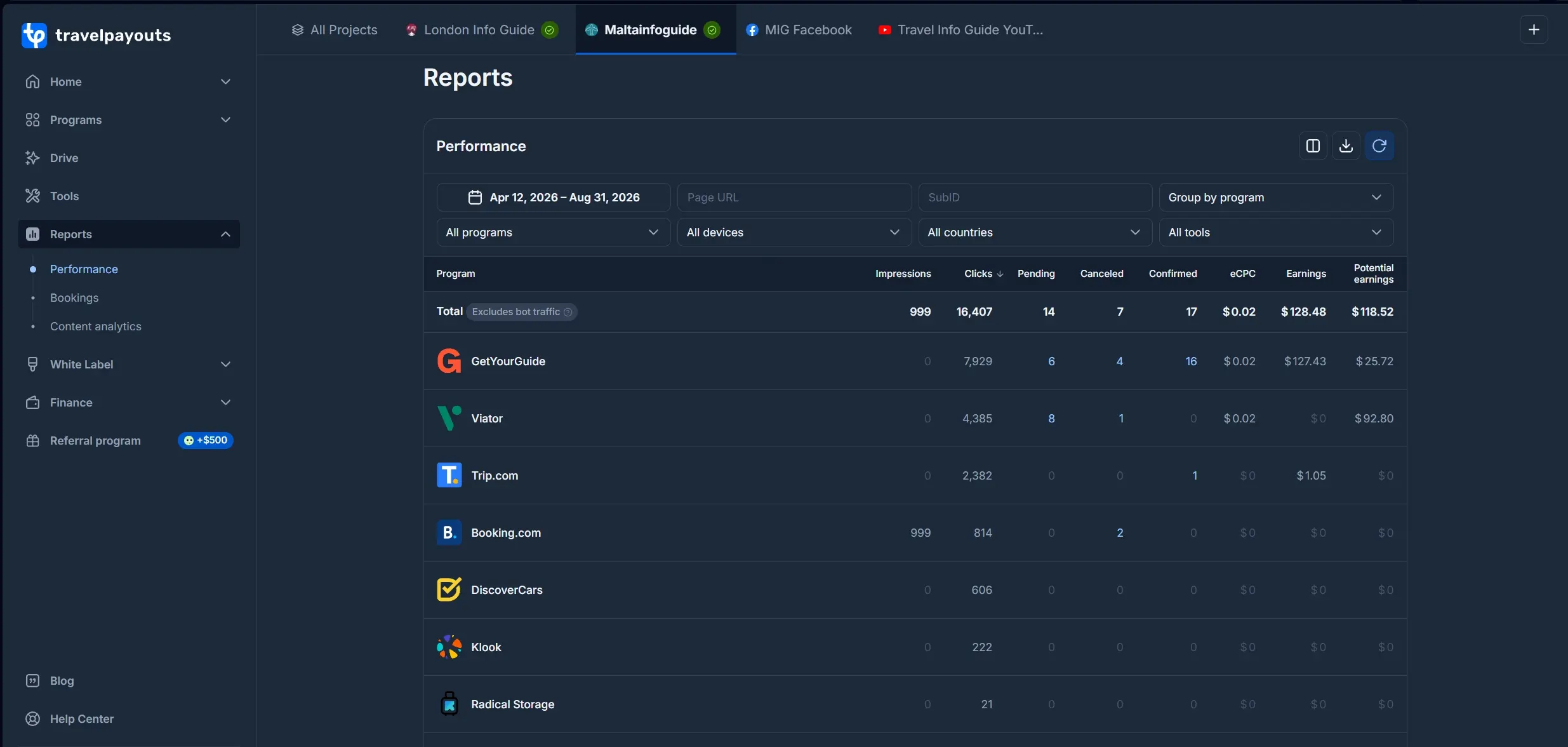Sort table by eCPC column header
This screenshot has height=747, width=1568.
point(1242,274)
